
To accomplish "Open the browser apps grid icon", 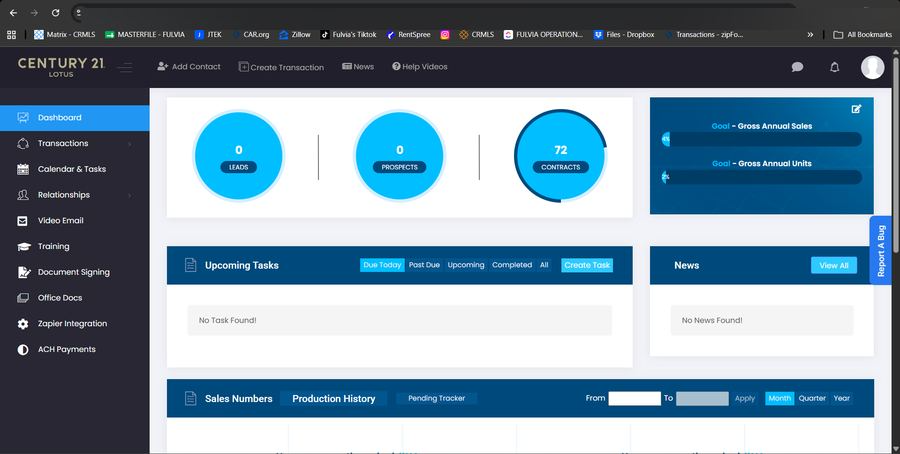I will pyautogui.click(x=11, y=35).
